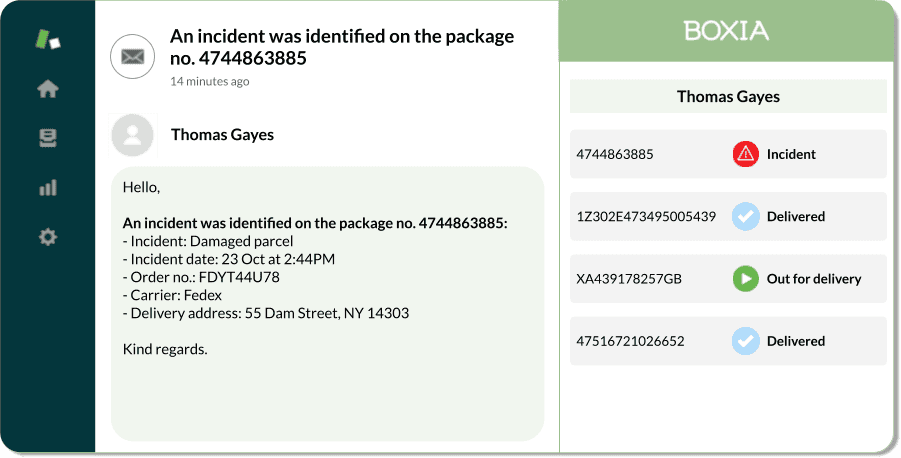Image resolution: width=901 pixels, height=458 pixels.
Task: Click the green Out for delivery play icon
Action: coord(746,279)
